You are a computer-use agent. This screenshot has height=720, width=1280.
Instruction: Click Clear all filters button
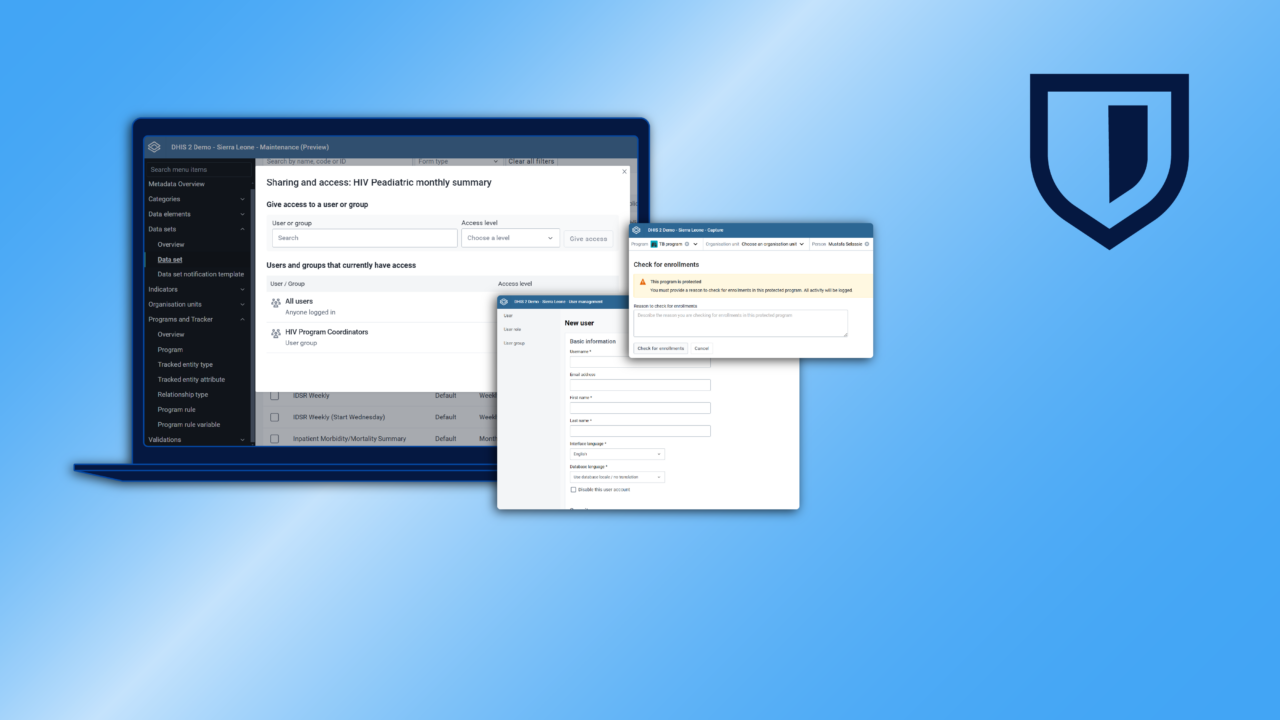(531, 161)
